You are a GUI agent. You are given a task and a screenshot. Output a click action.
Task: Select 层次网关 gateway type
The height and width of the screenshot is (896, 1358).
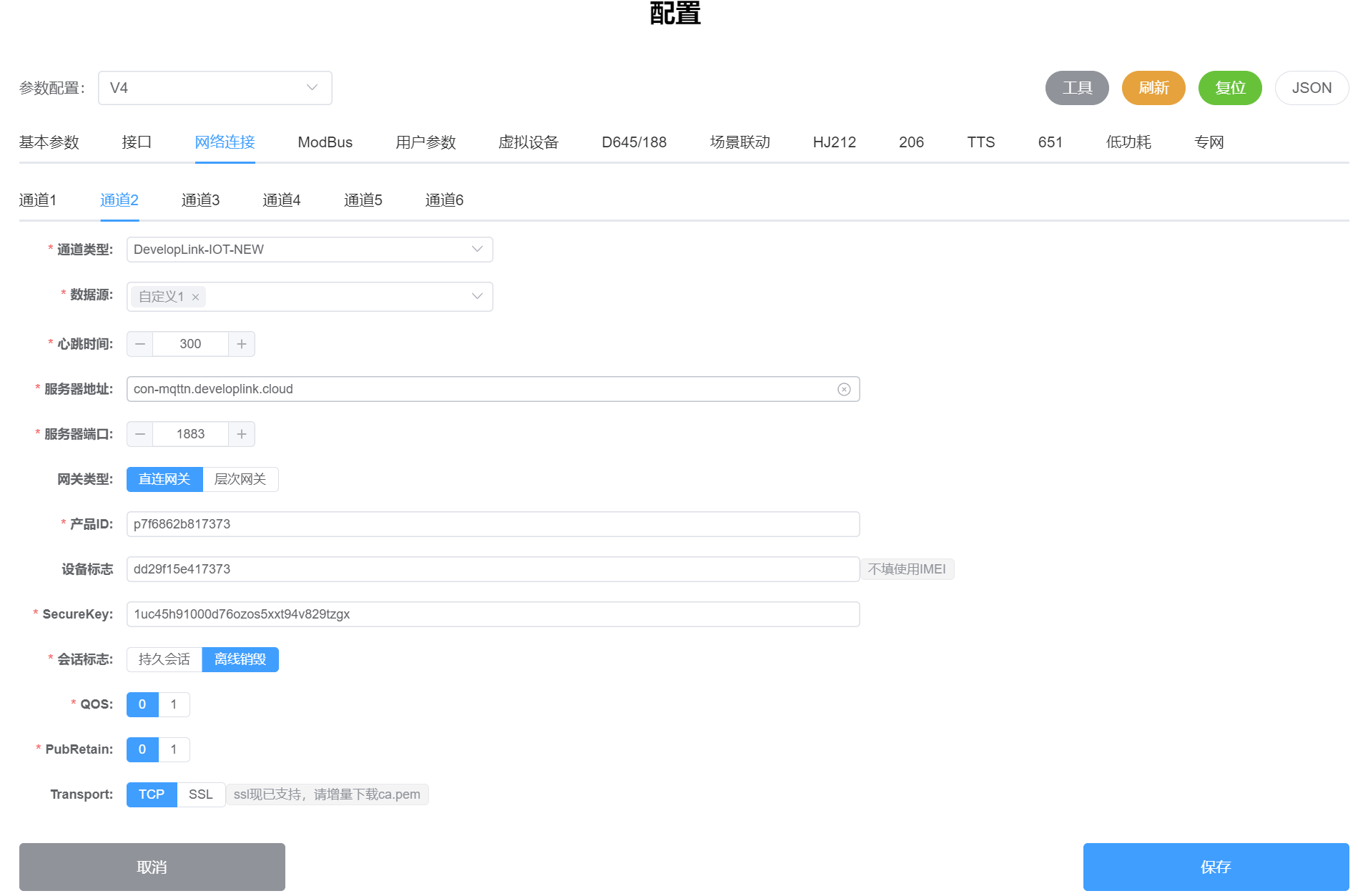click(x=240, y=479)
